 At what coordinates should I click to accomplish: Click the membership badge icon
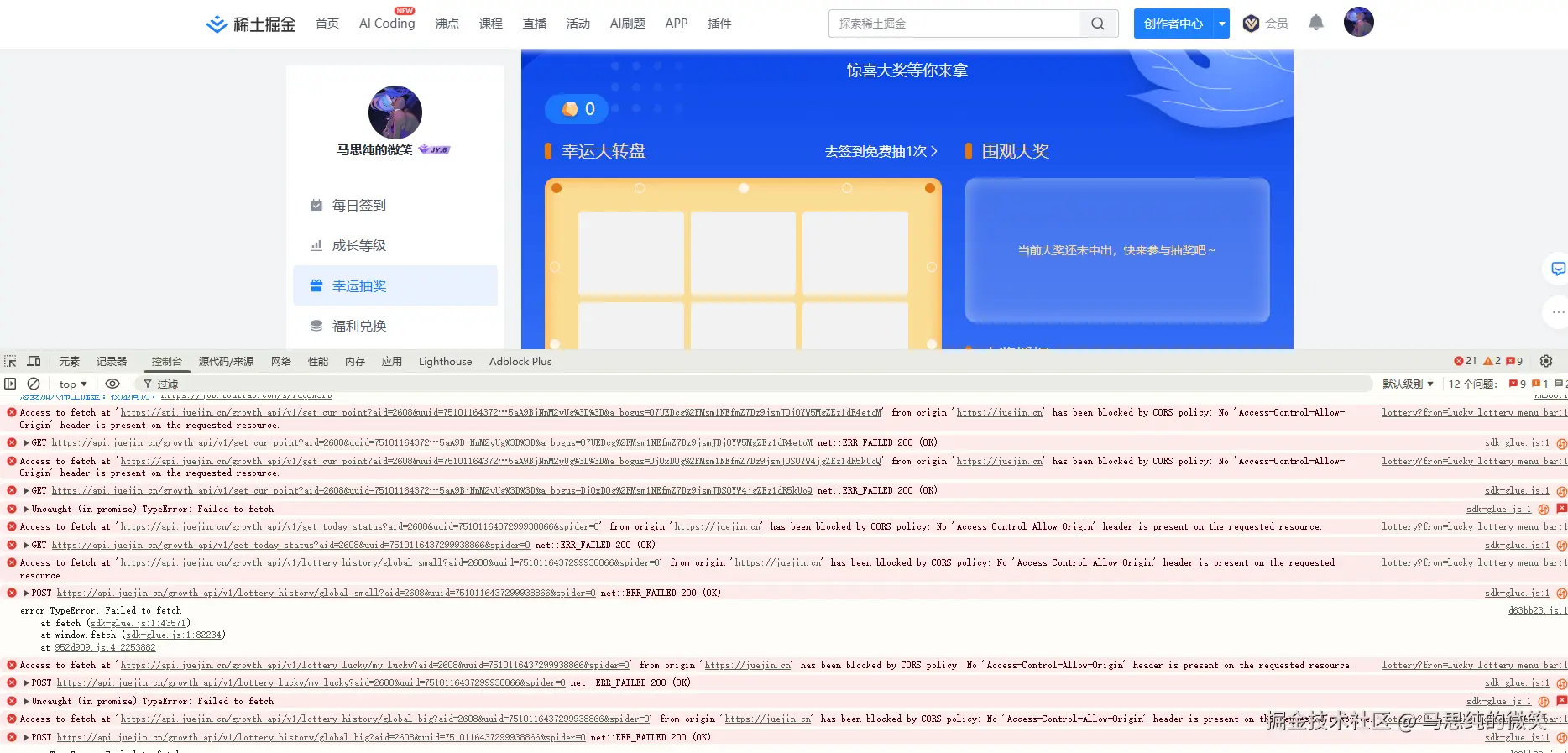coord(1251,24)
